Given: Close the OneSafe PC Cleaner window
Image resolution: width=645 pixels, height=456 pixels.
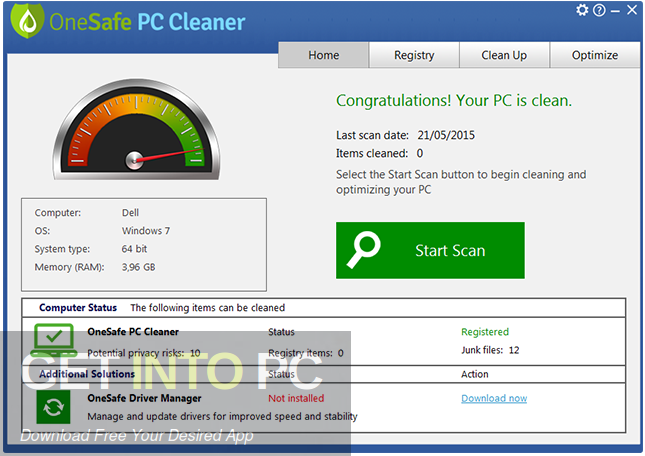Looking at the screenshot, I should coord(632,10).
